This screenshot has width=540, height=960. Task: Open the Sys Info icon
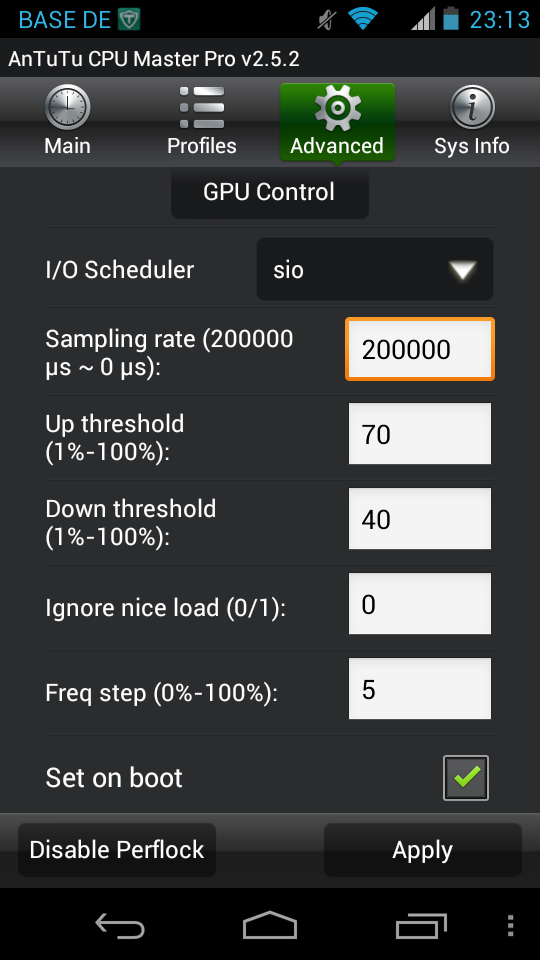coord(471,108)
